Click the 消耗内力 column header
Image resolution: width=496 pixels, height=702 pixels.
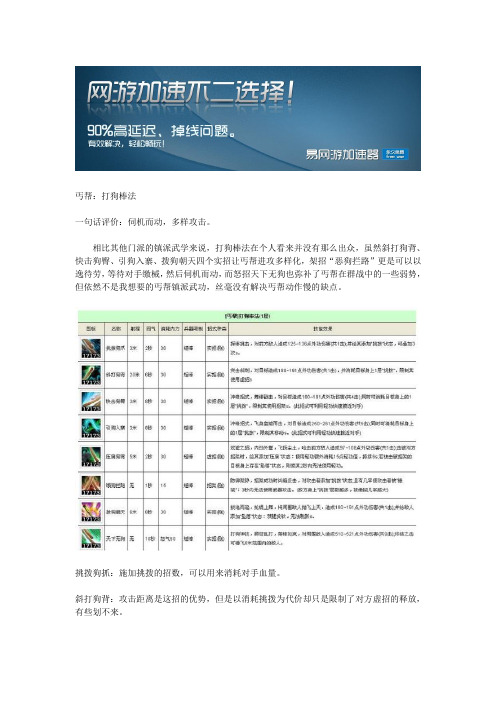pos(170,329)
